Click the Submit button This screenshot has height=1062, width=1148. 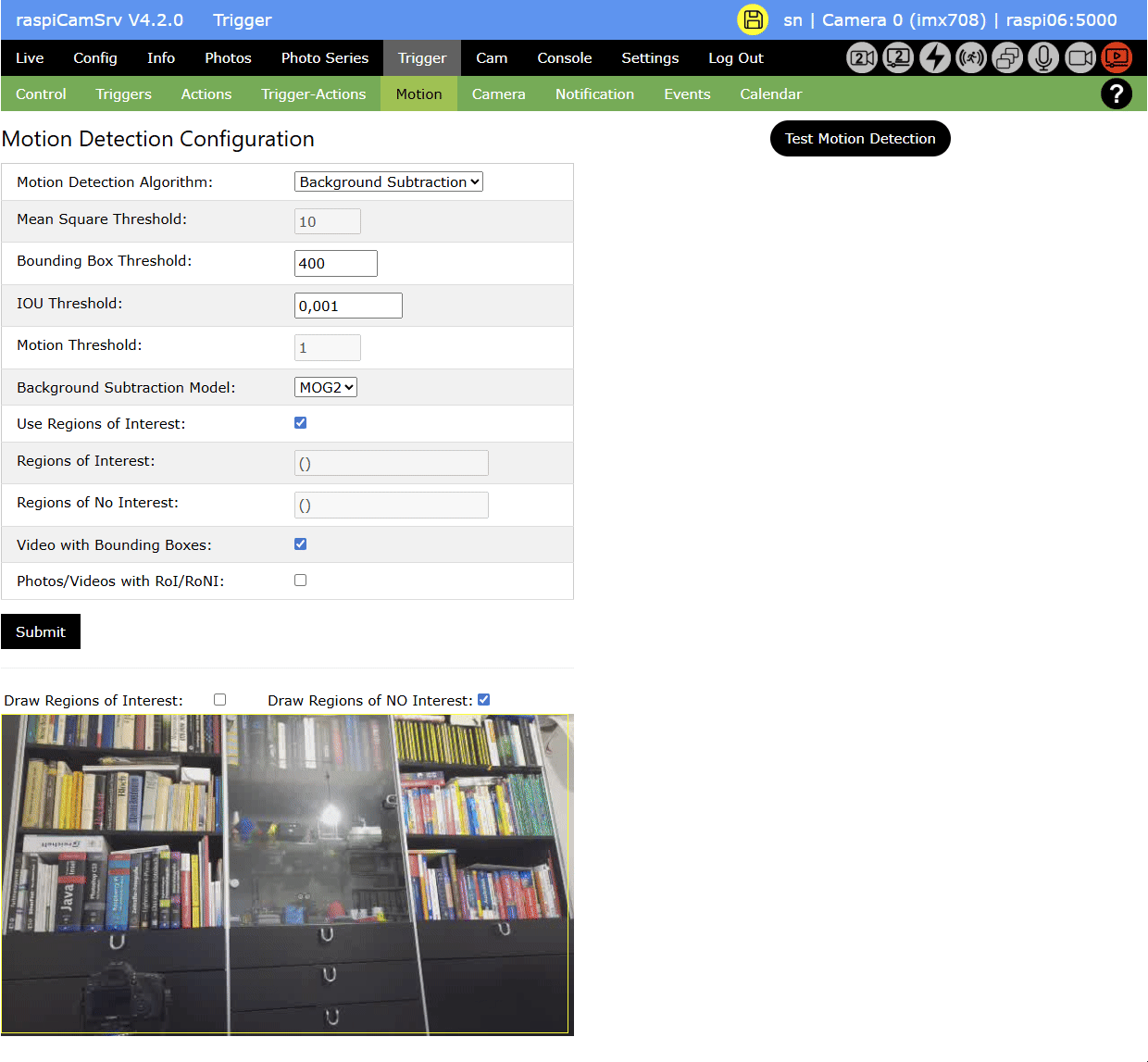coord(41,631)
